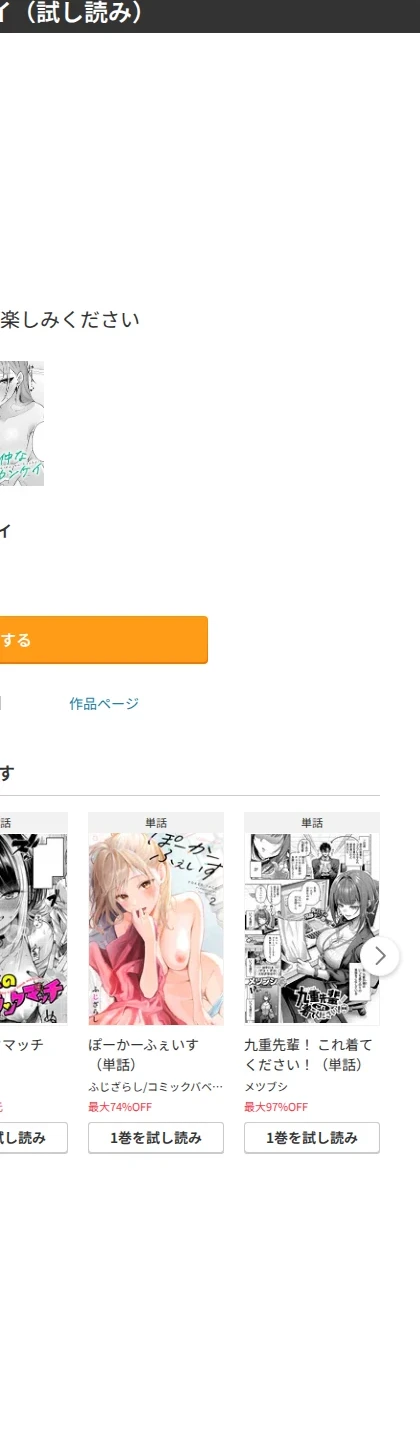Click 1巻を試し読み under 九重先輩
Screen dimensions: 420x1429
[x=312, y=1138]
